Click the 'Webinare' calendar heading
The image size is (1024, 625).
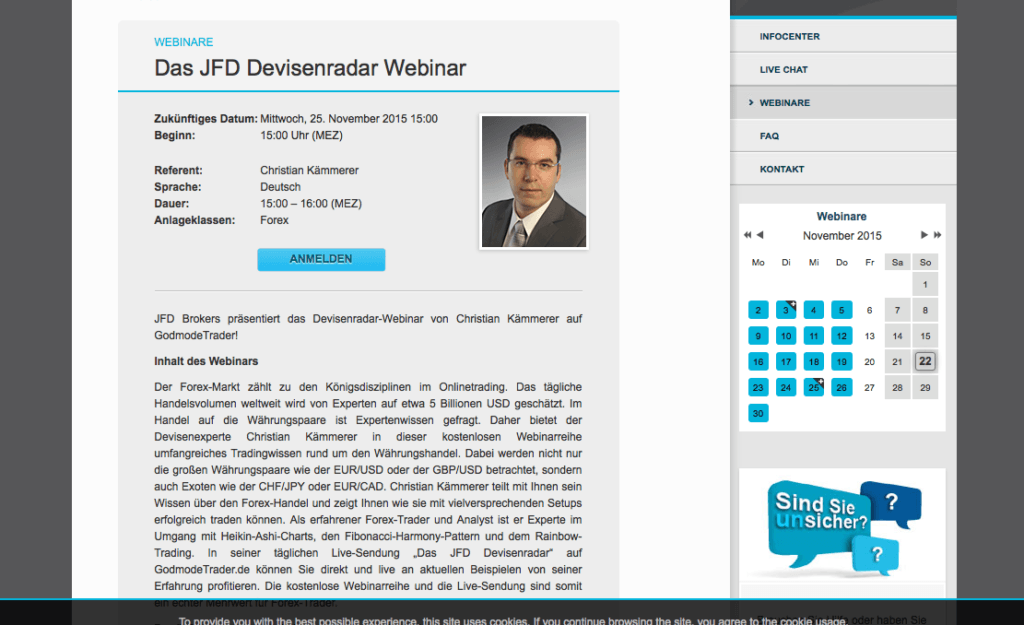[x=842, y=217]
